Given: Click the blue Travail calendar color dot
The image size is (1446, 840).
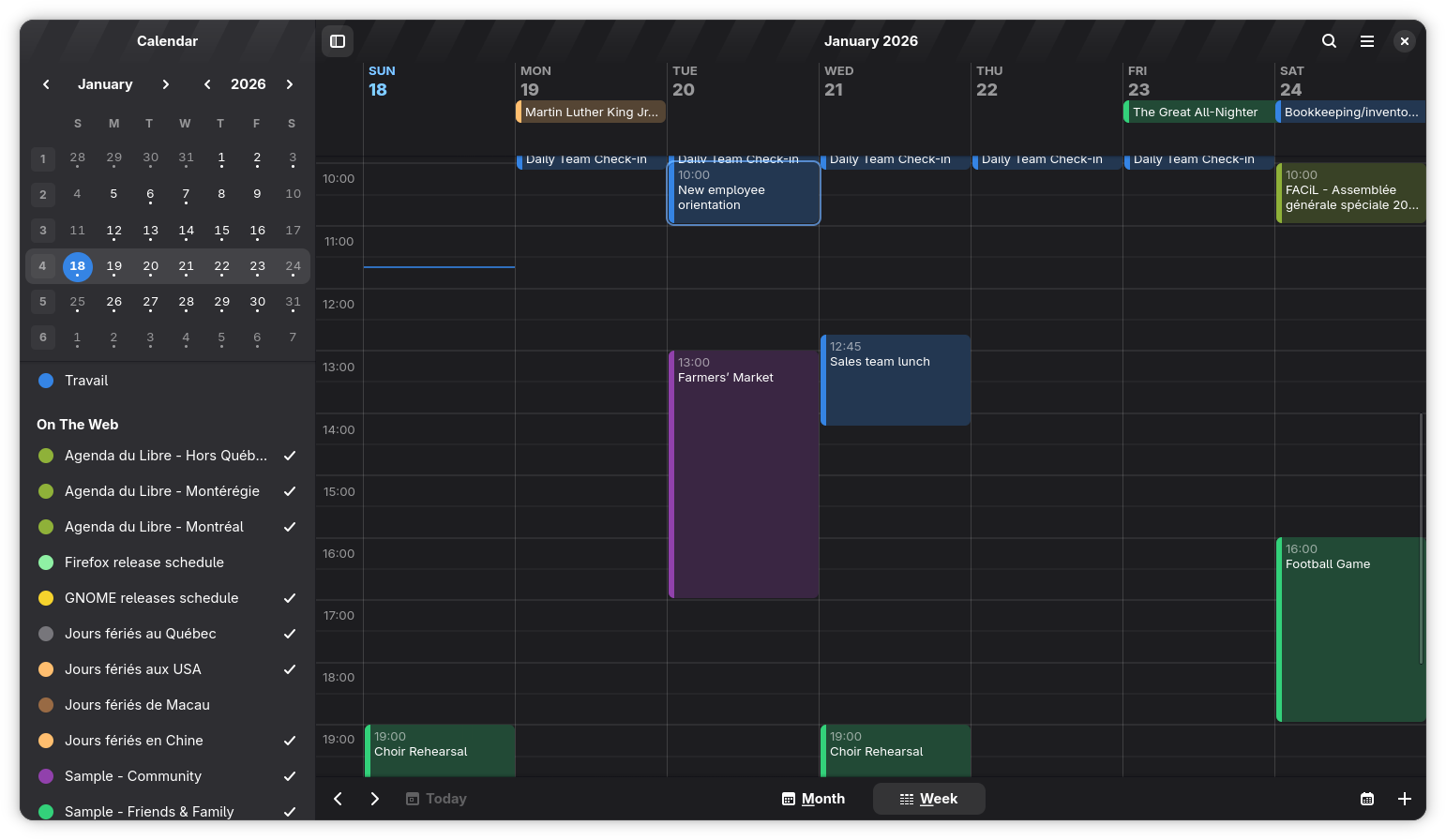Looking at the screenshot, I should click(x=46, y=381).
